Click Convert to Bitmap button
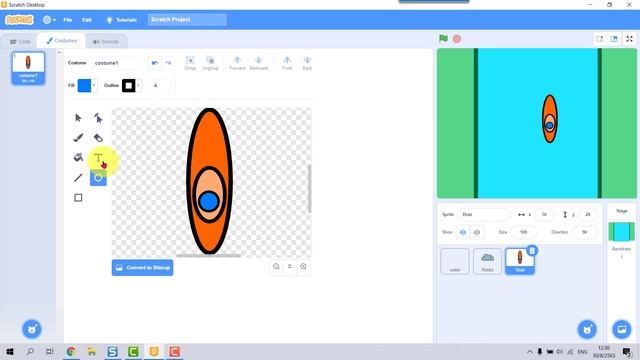 [x=142, y=268]
